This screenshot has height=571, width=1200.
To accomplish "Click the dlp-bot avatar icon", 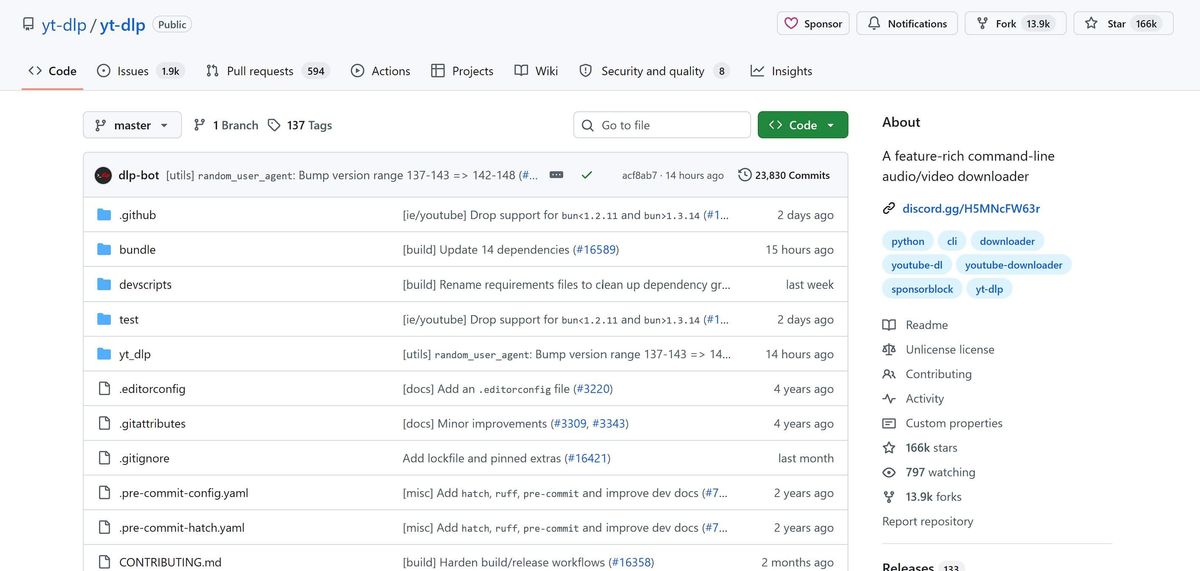I will coord(103,175).
